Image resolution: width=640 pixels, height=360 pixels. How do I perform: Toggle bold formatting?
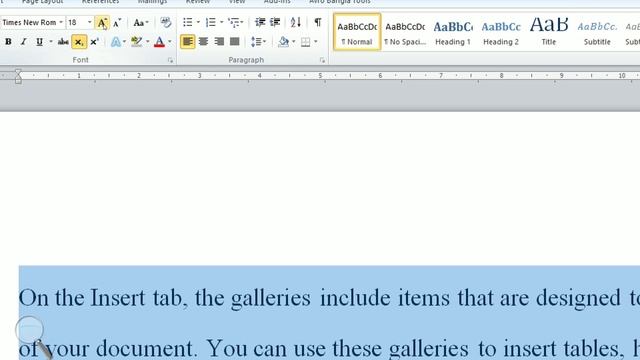click(x=8, y=42)
